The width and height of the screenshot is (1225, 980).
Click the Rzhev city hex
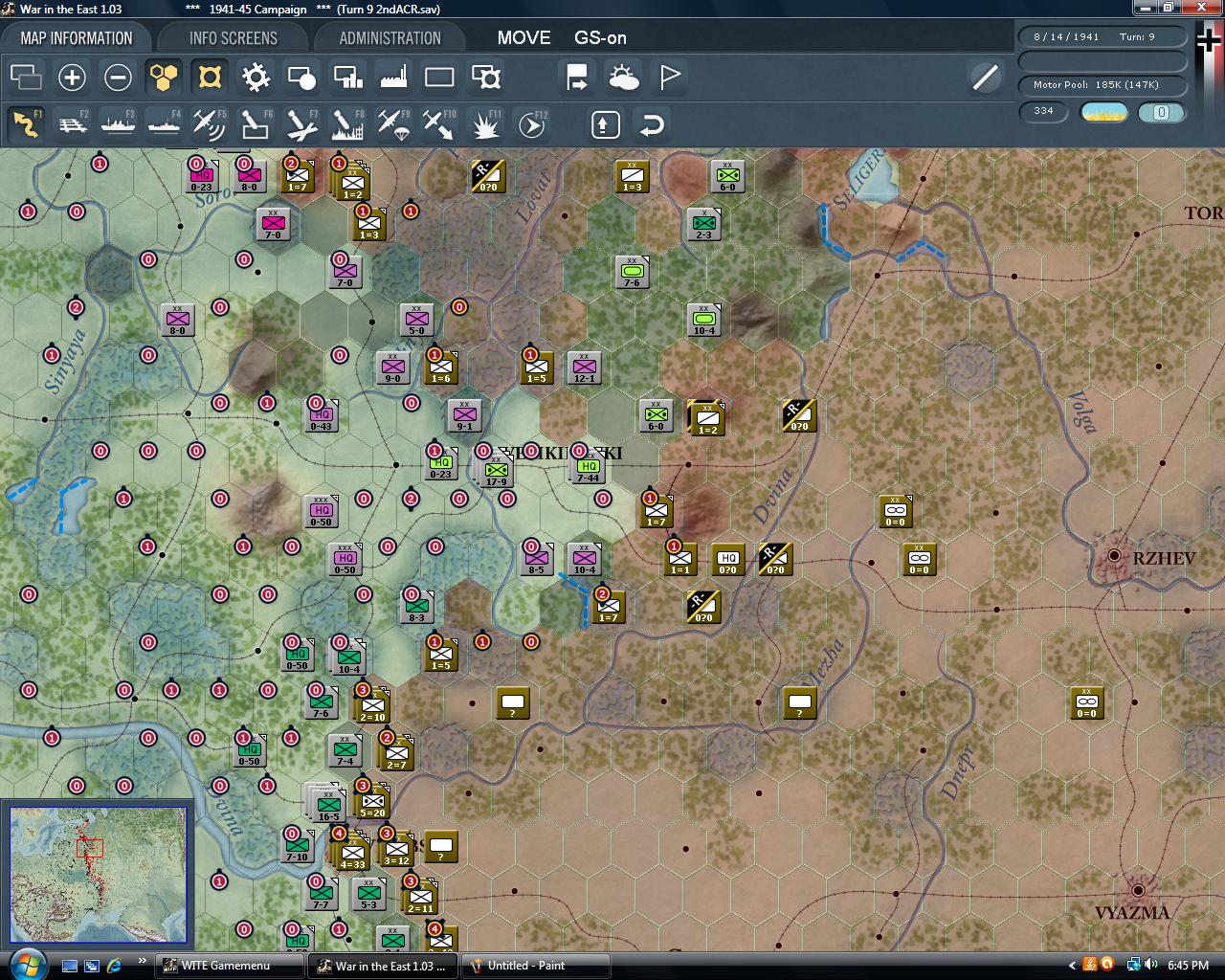pyautogui.click(x=1114, y=556)
